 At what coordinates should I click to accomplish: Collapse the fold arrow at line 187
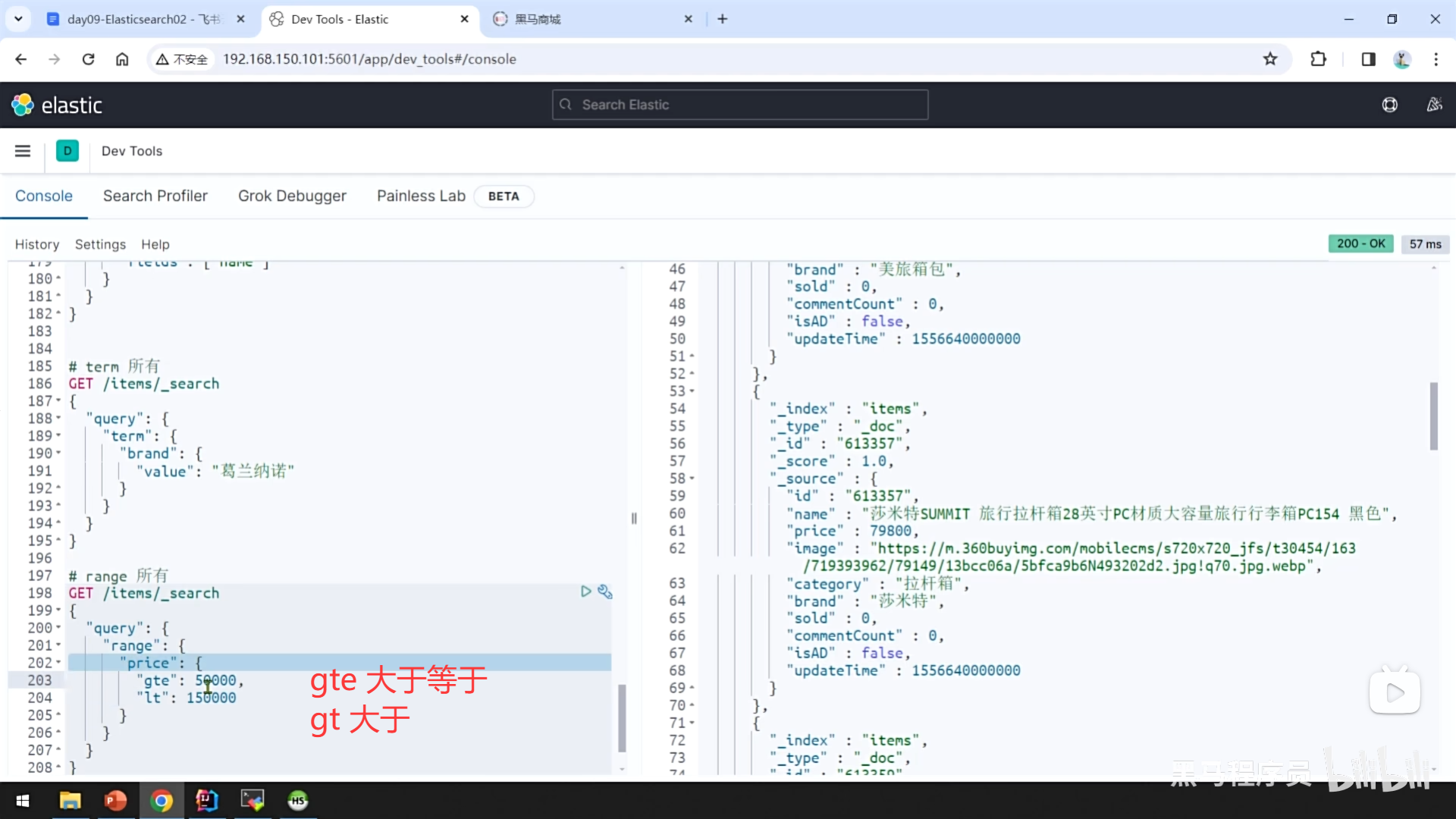tap(59, 400)
